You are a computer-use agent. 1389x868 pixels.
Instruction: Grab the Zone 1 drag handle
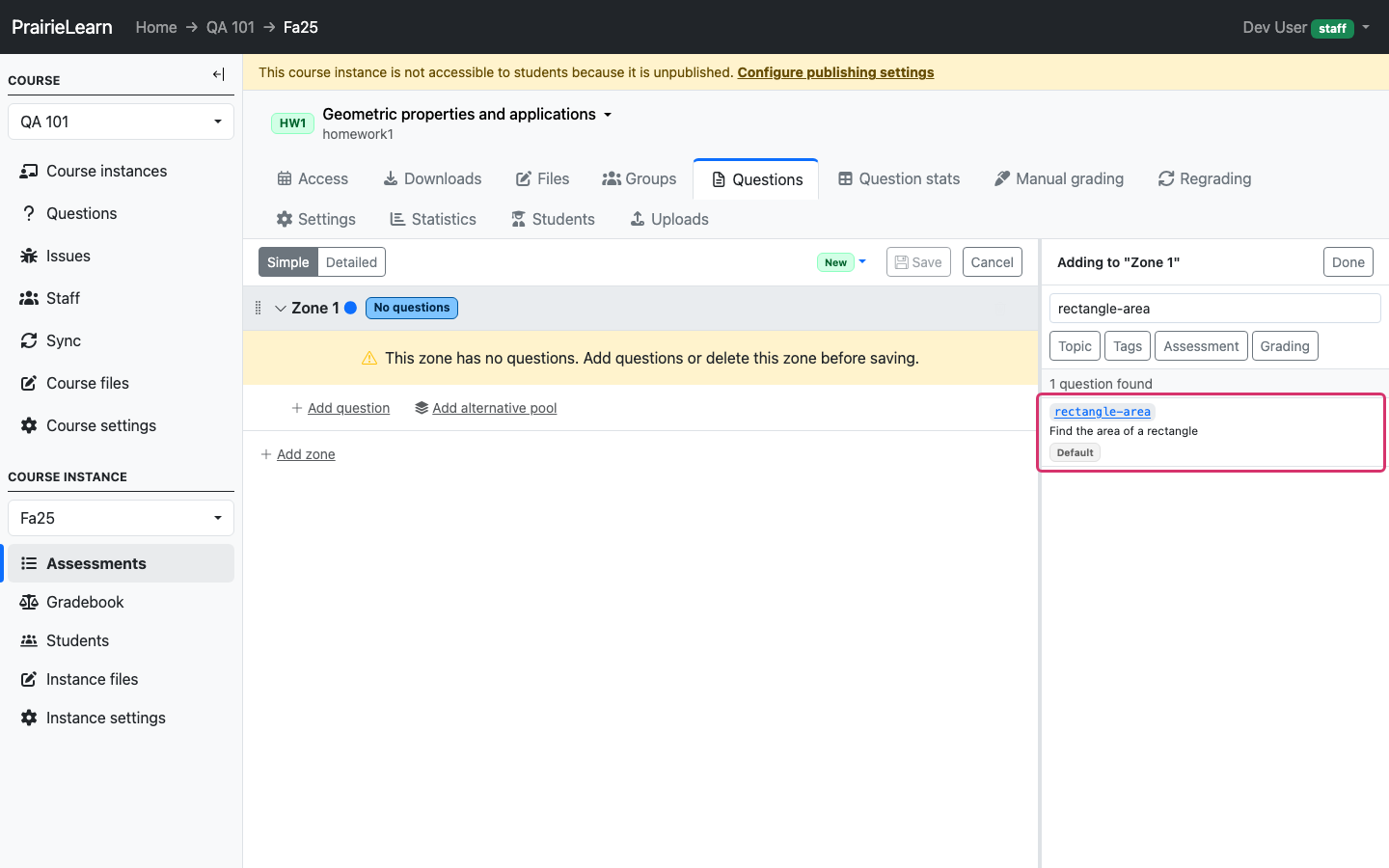(x=258, y=308)
